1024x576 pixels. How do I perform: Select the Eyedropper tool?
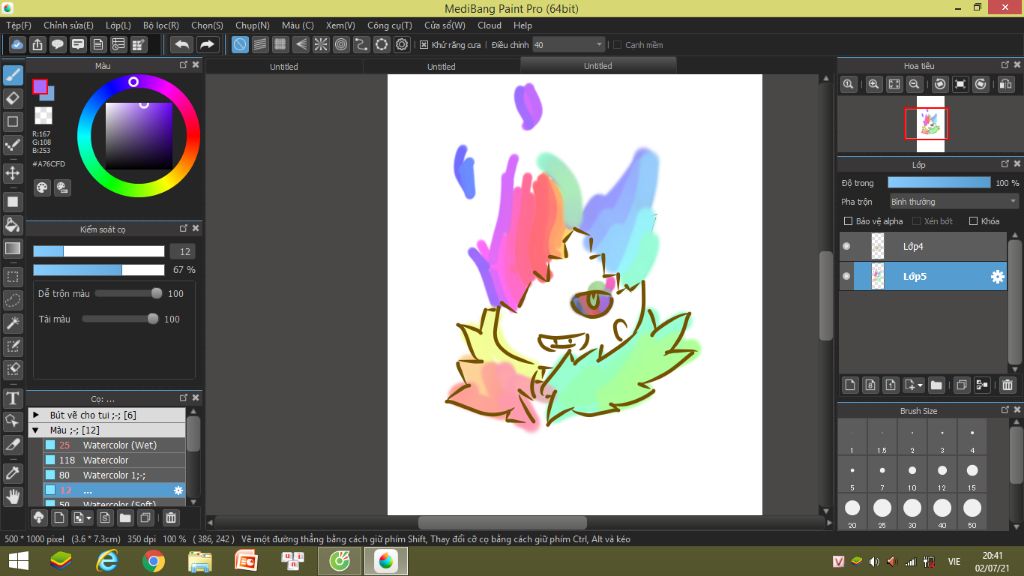coord(13,473)
